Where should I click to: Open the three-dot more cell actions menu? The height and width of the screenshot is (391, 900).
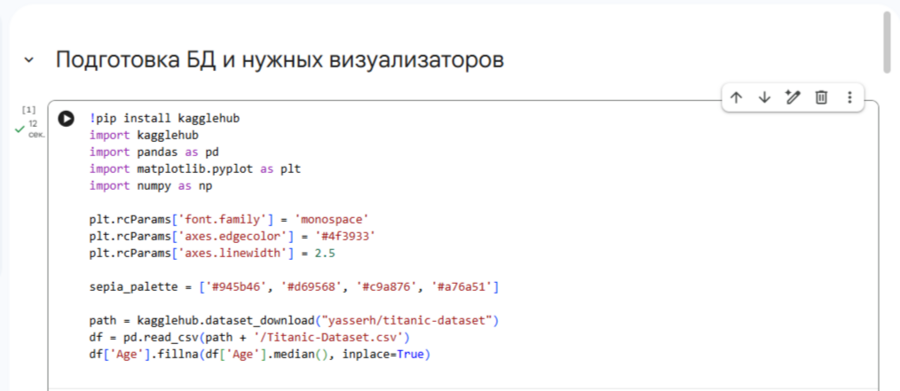click(849, 98)
